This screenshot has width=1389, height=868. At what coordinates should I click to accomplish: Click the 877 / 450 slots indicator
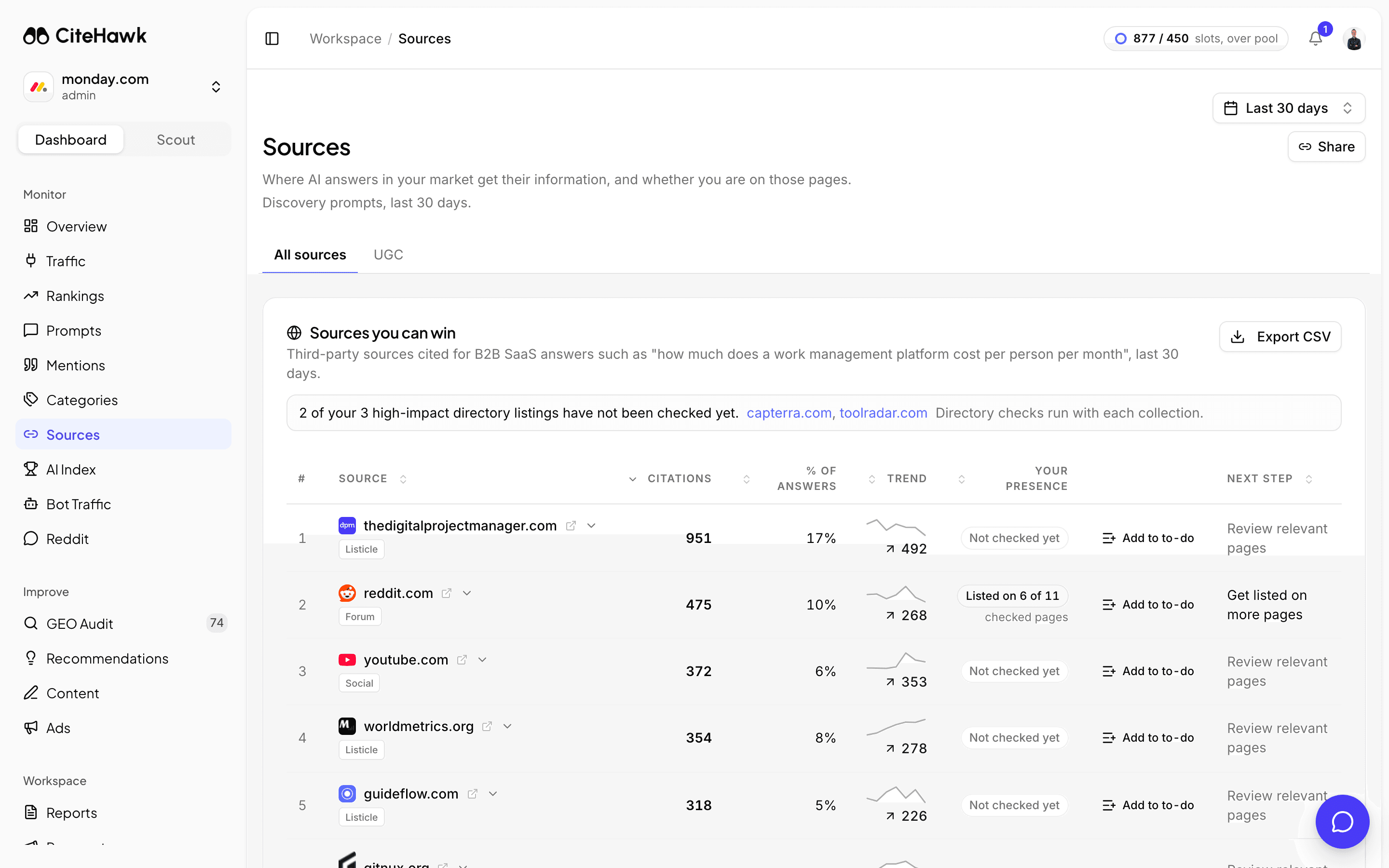[1196, 39]
